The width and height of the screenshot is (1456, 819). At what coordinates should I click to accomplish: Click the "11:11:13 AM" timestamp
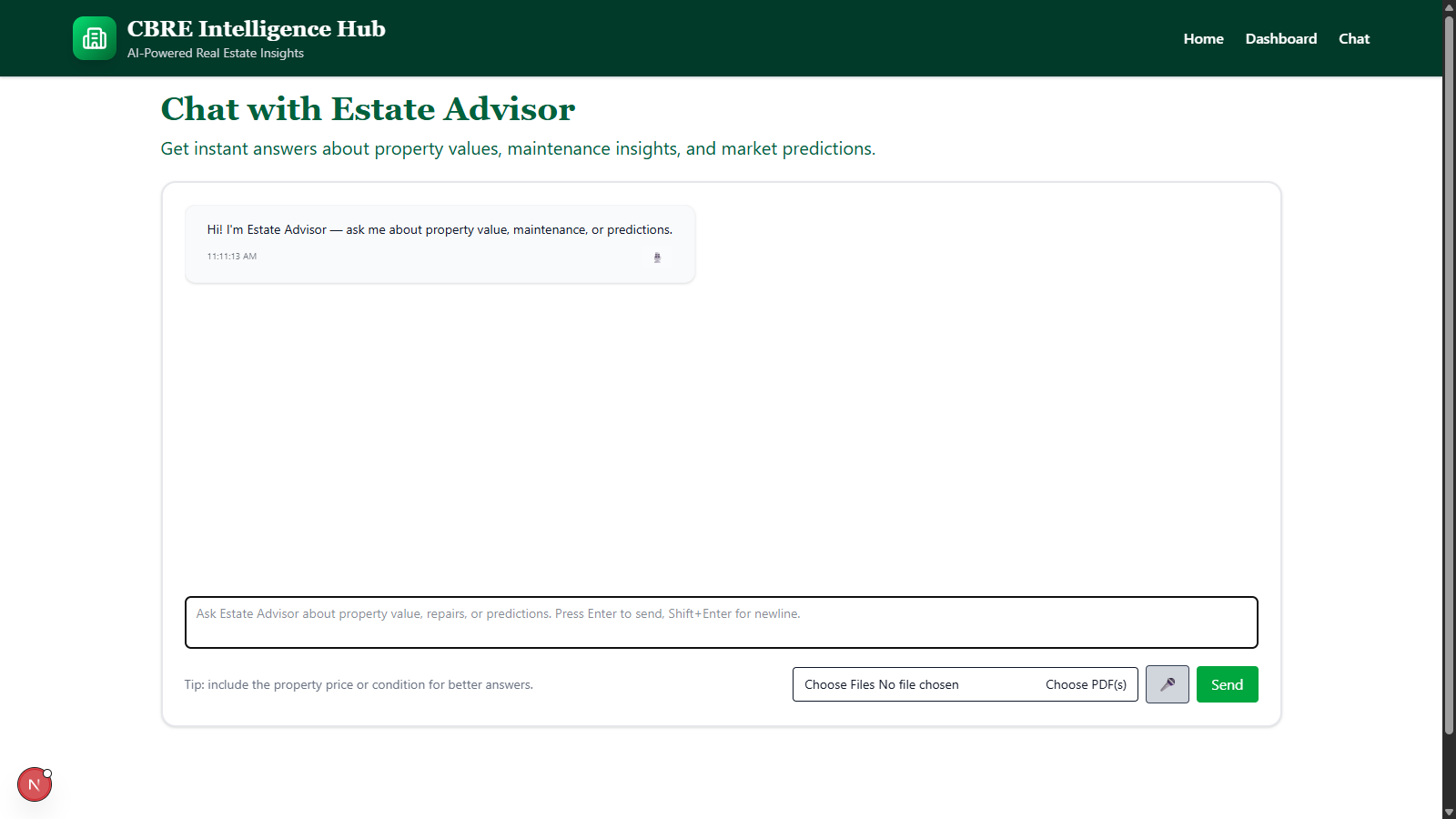pyautogui.click(x=232, y=257)
